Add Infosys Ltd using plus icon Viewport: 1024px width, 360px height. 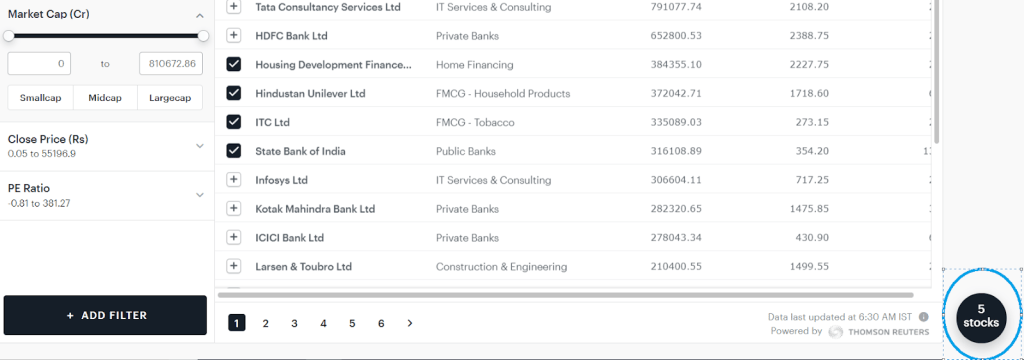pyautogui.click(x=234, y=180)
